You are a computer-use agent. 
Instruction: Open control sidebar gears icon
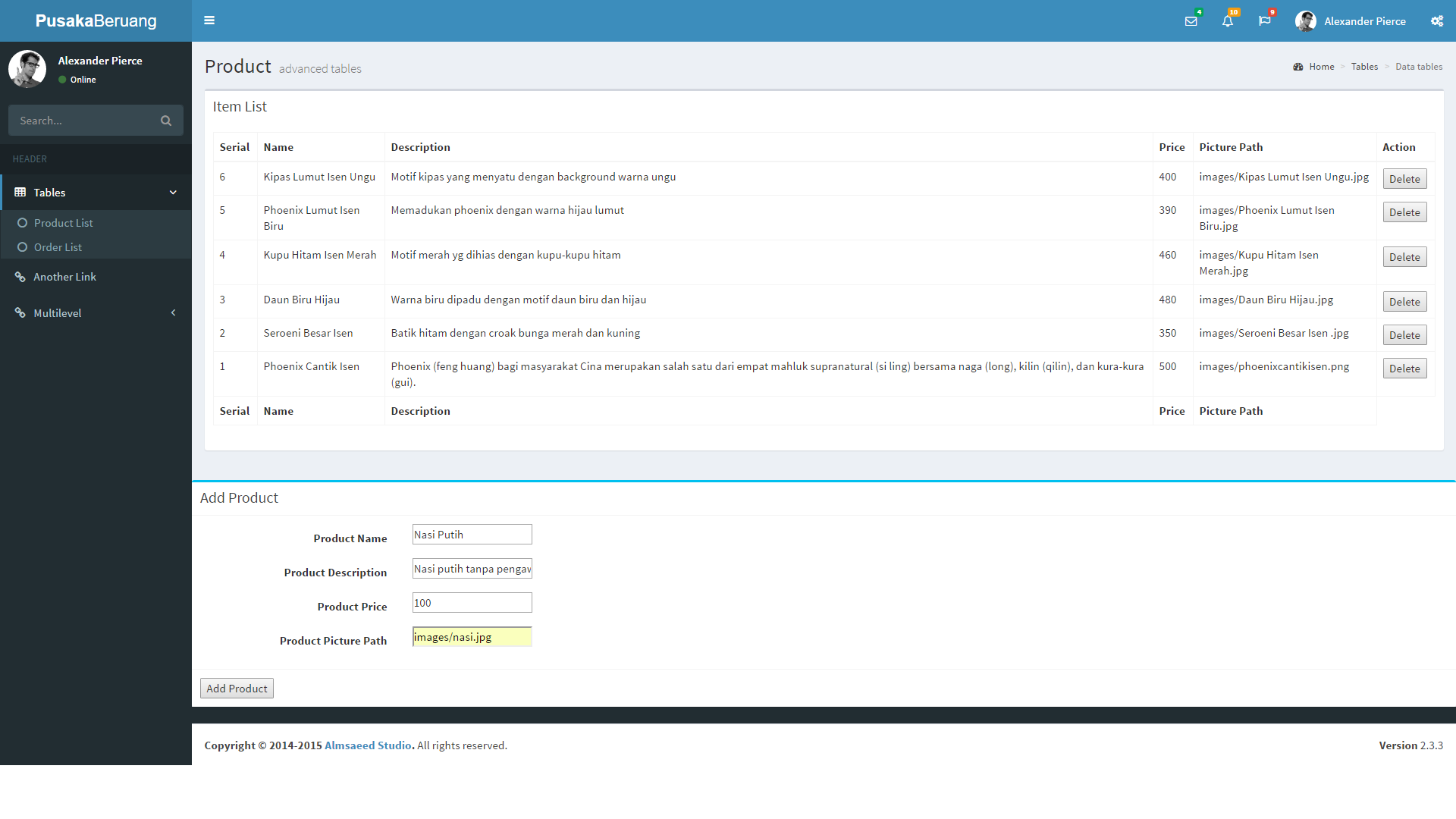(x=1437, y=21)
